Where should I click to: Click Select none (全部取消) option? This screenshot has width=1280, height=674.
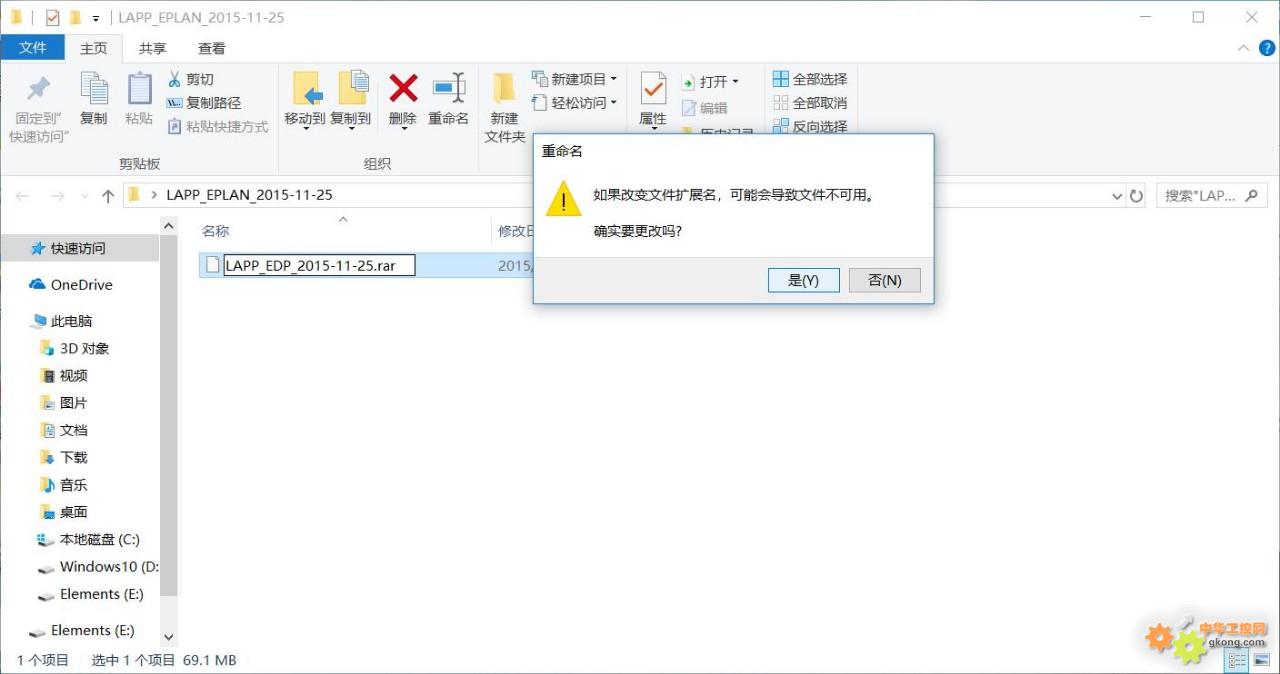pyautogui.click(x=811, y=103)
